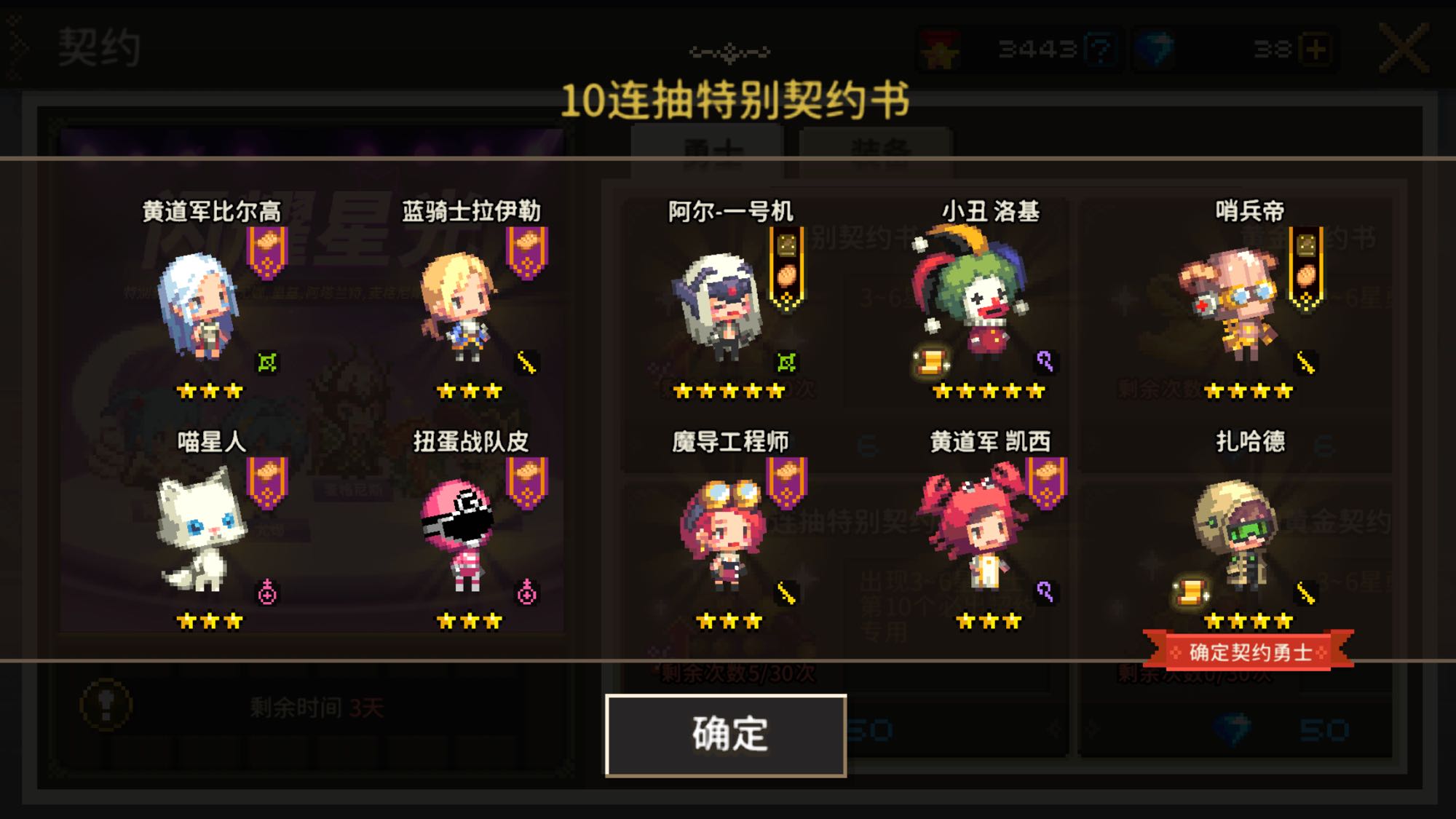Click the purple banner badge on 魔导工程师

coord(786,483)
